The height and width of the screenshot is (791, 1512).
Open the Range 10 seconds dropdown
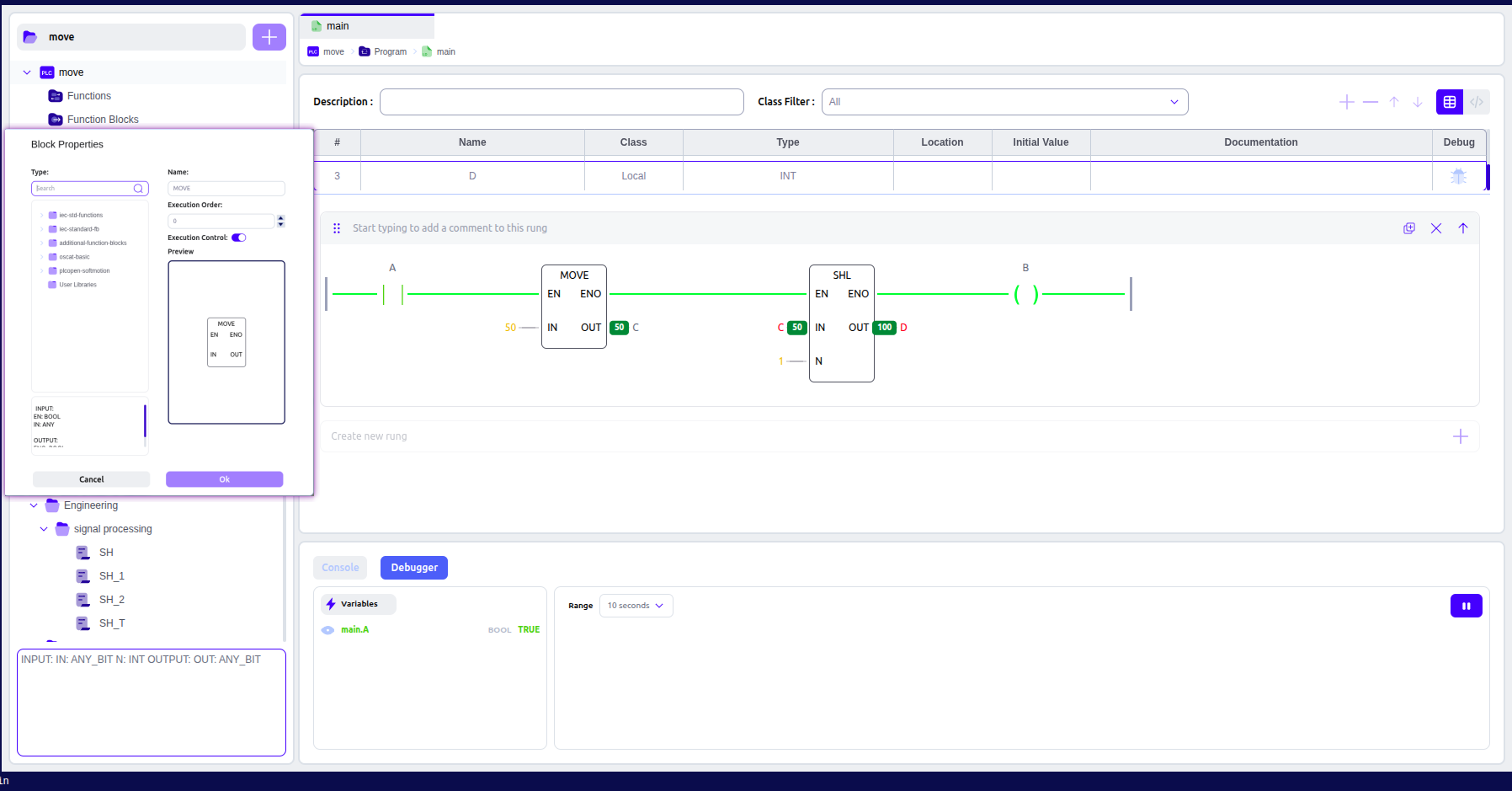636,606
